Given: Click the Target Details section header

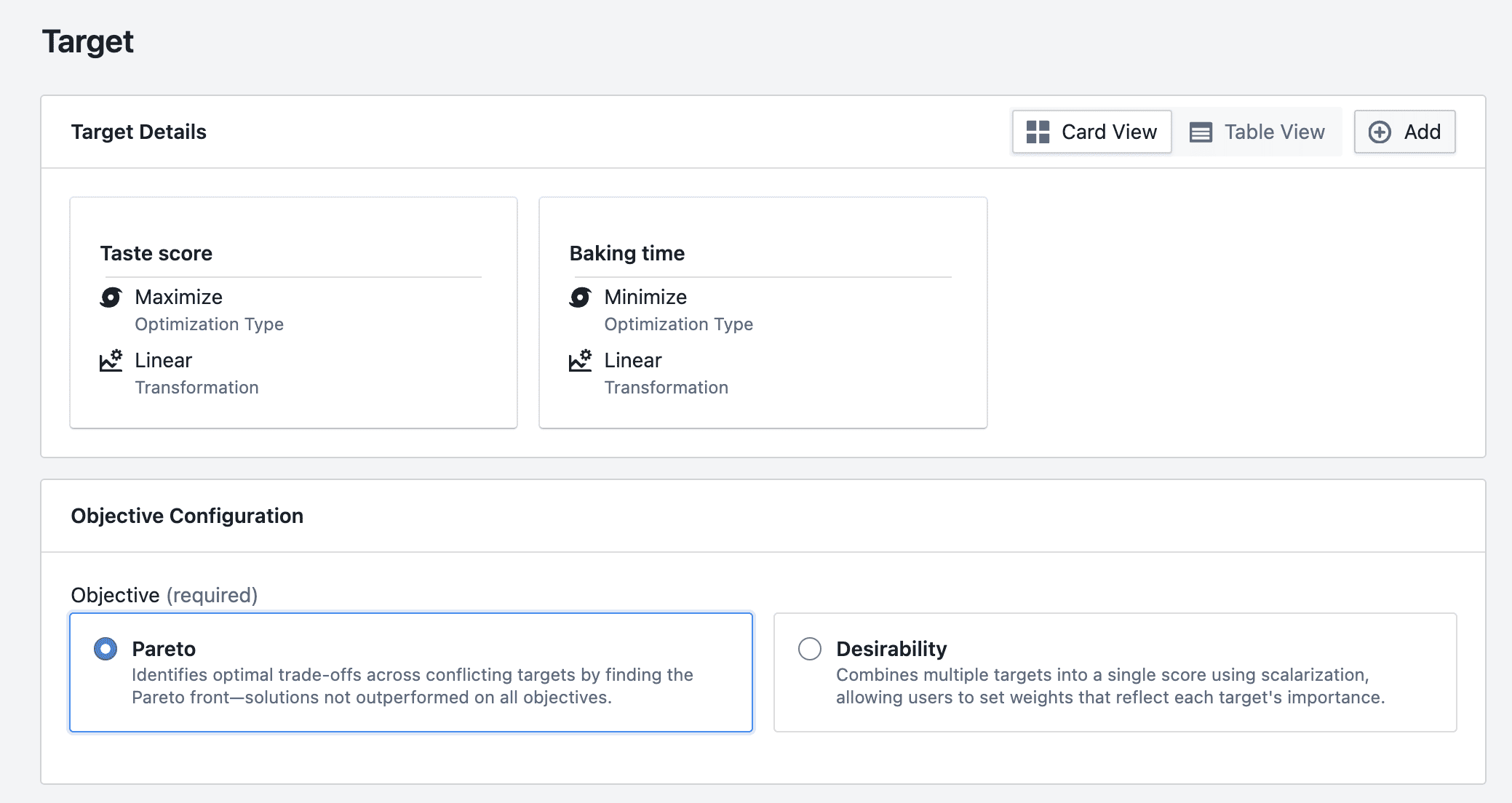Looking at the screenshot, I should point(138,132).
